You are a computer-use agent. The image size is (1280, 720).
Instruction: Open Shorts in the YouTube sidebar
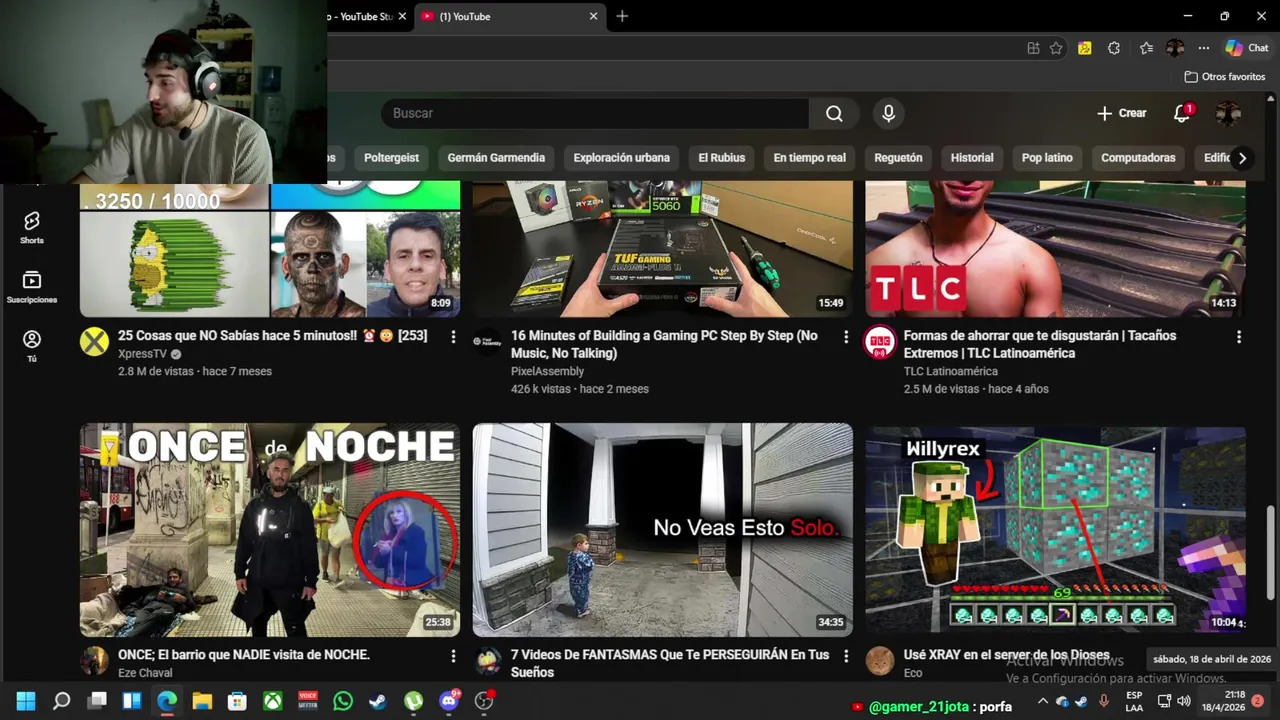[32, 228]
